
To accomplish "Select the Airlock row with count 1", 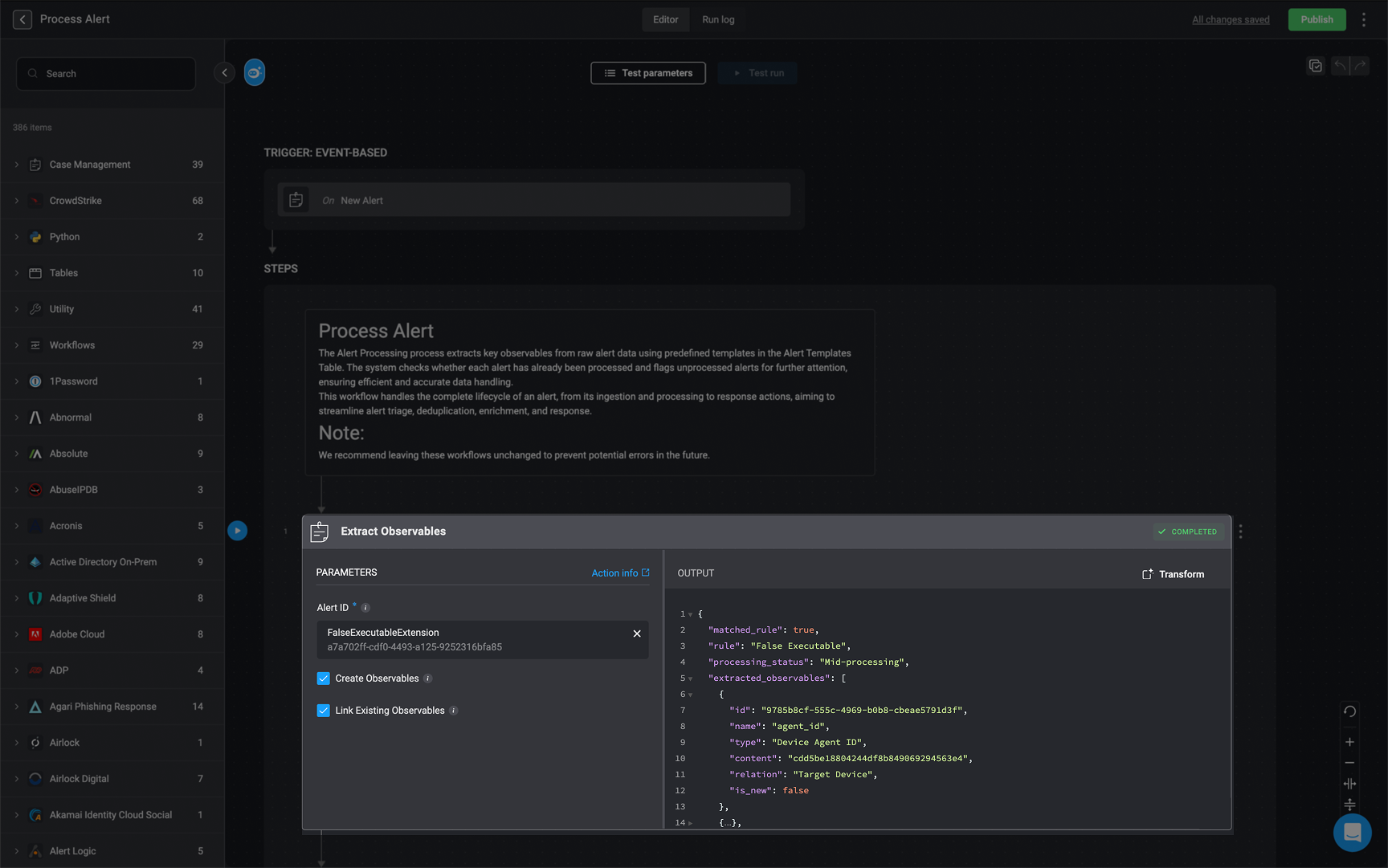I will tap(112, 743).
